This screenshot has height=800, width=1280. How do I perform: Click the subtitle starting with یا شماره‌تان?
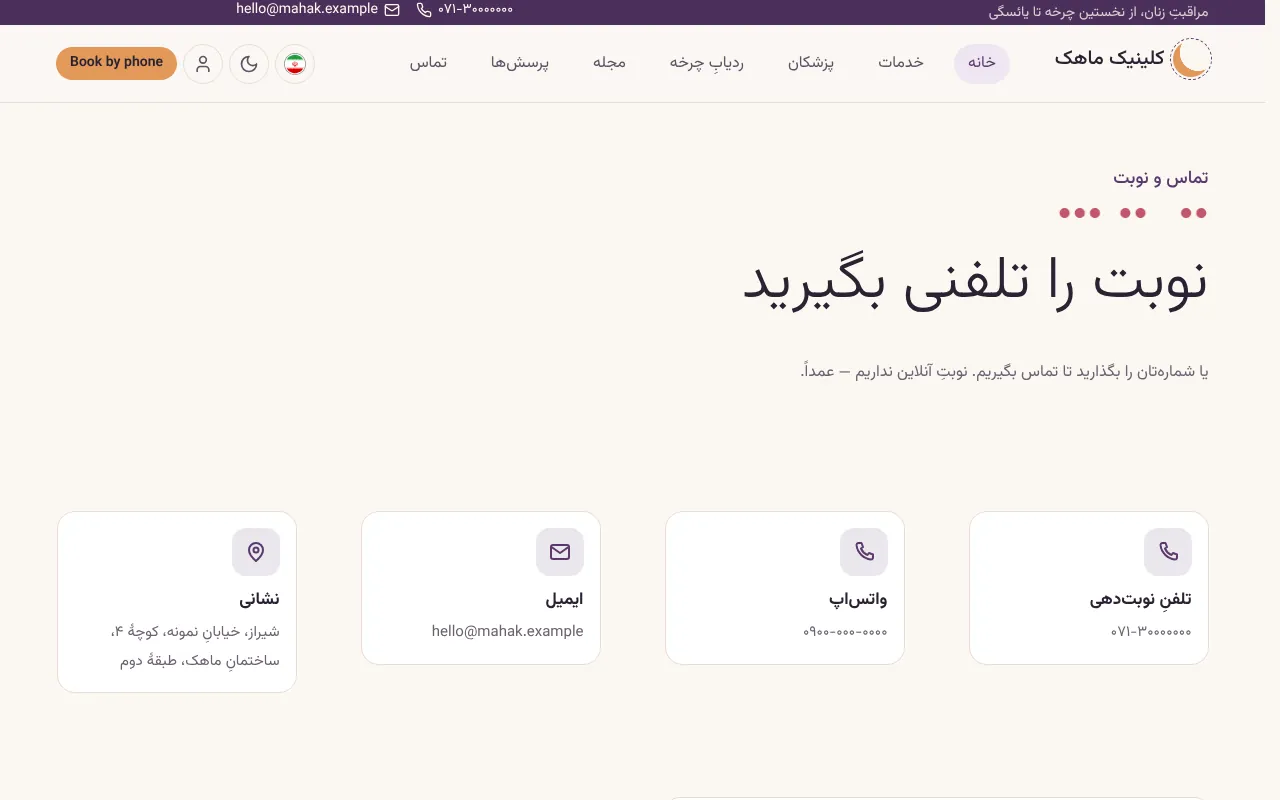[x=1004, y=372]
